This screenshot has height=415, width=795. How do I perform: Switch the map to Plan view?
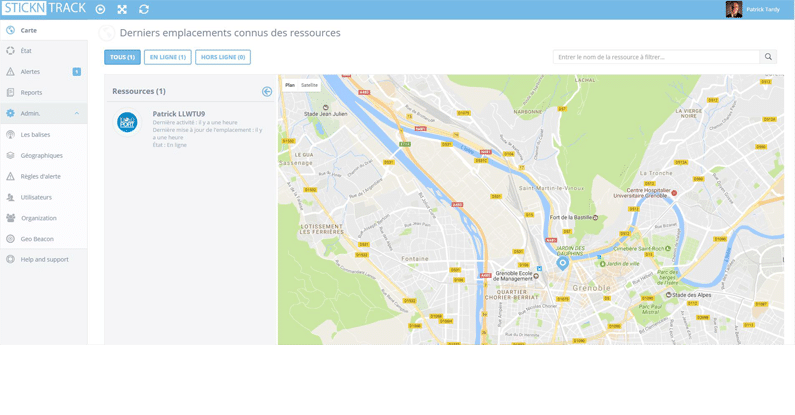[x=290, y=85]
